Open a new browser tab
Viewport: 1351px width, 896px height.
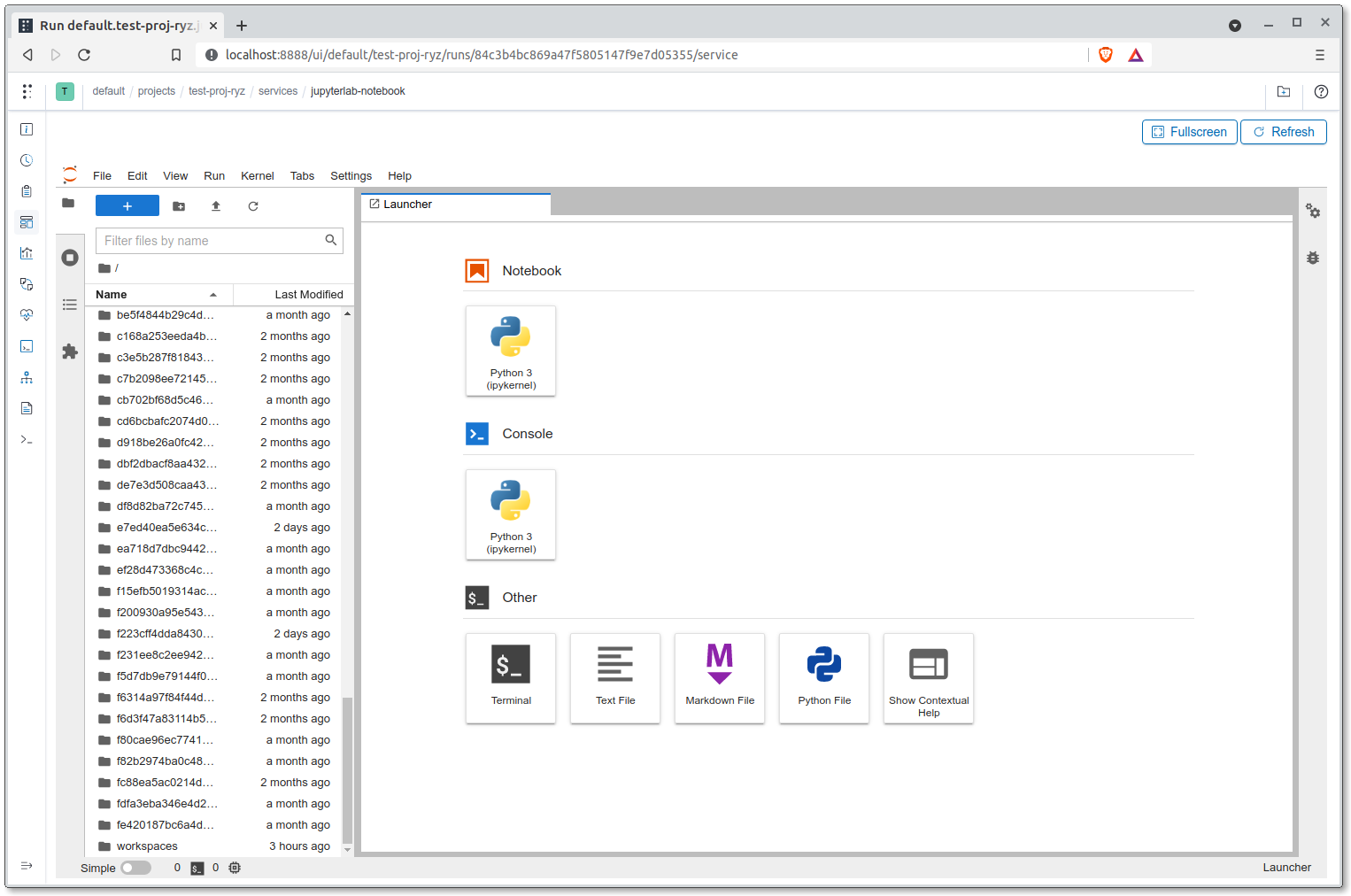point(242,26)
